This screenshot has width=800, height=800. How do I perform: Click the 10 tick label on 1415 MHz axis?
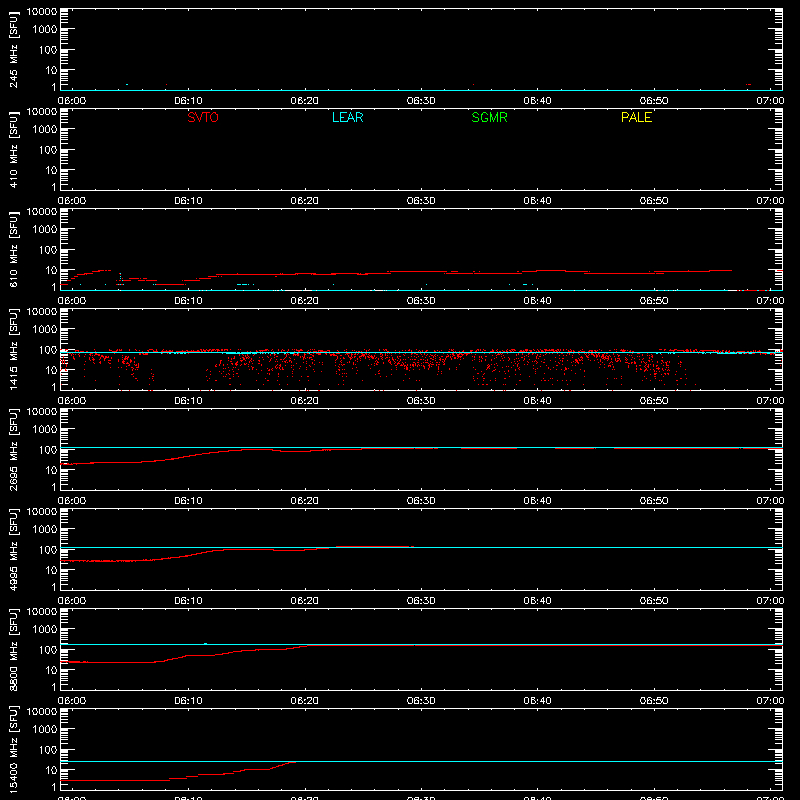click(51, 370)
